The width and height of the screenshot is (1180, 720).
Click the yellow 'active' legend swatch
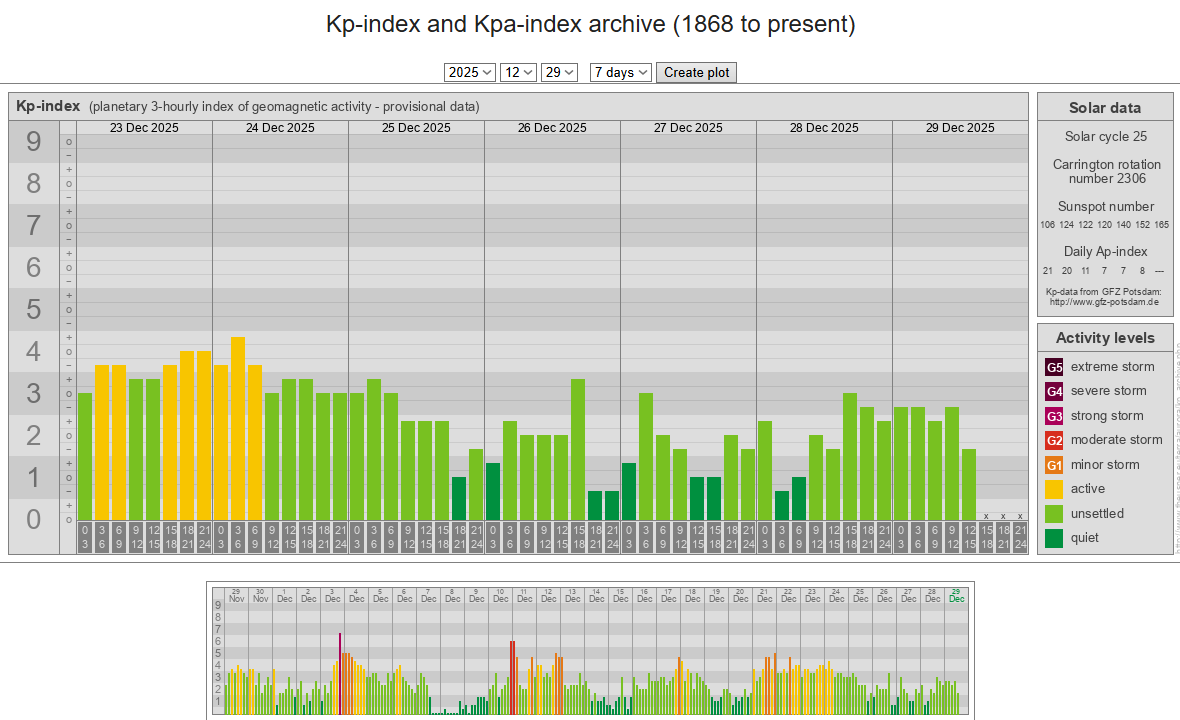click(x=1054, y=489)
